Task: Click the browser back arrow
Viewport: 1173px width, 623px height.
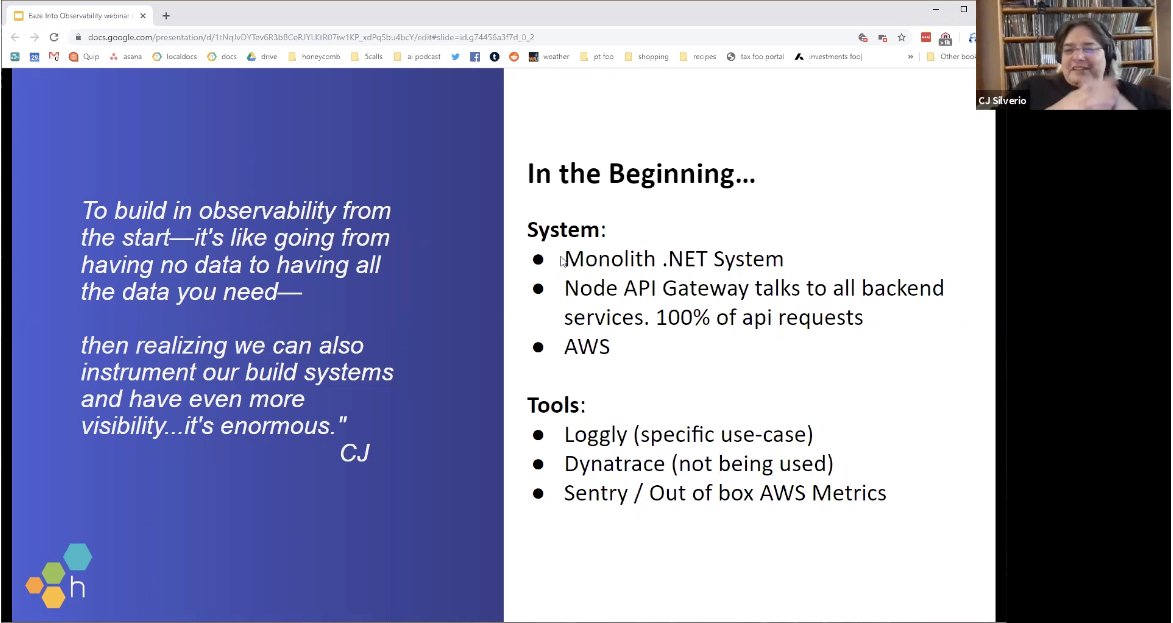Action: pyautogui.click(x=15, y=37)
